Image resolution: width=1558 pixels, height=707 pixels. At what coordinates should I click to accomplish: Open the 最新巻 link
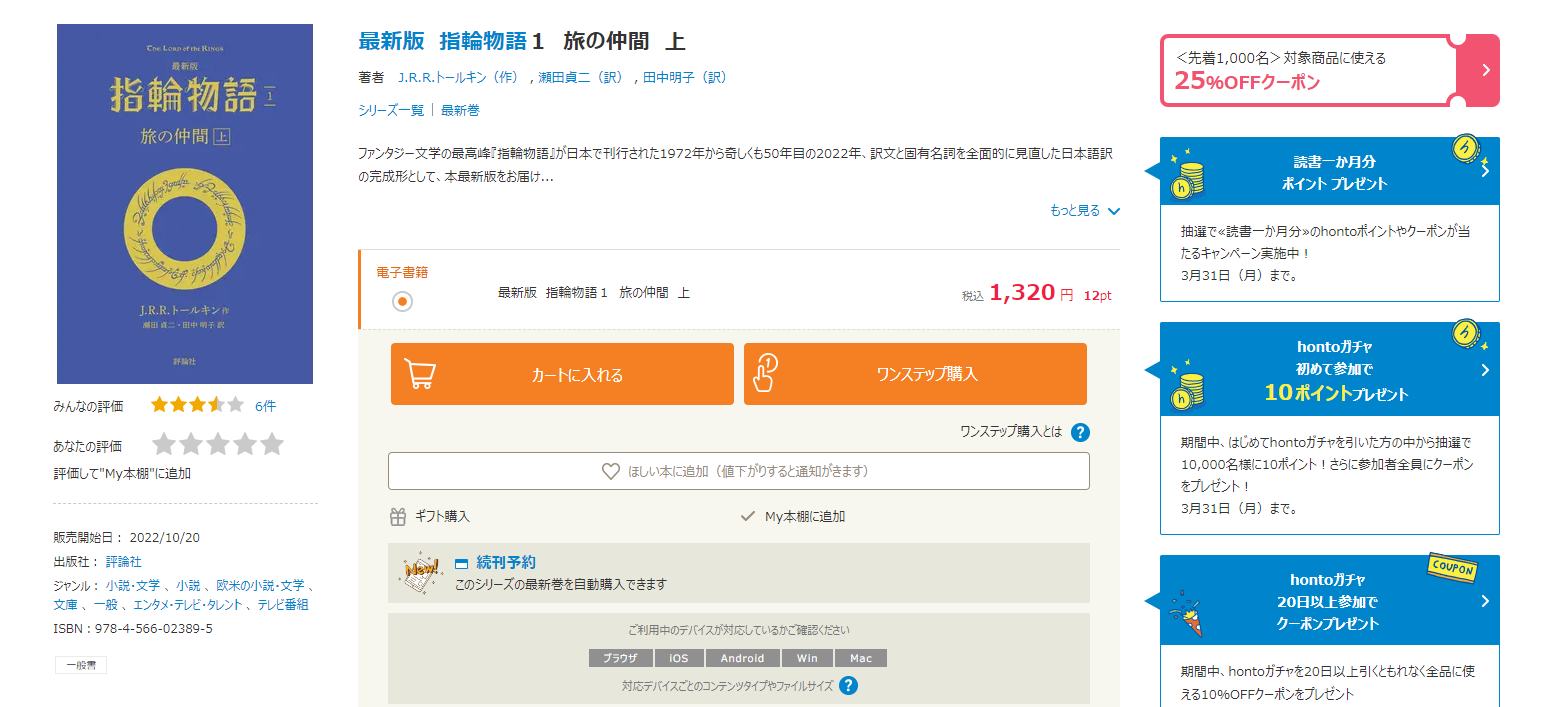[460, 110]
